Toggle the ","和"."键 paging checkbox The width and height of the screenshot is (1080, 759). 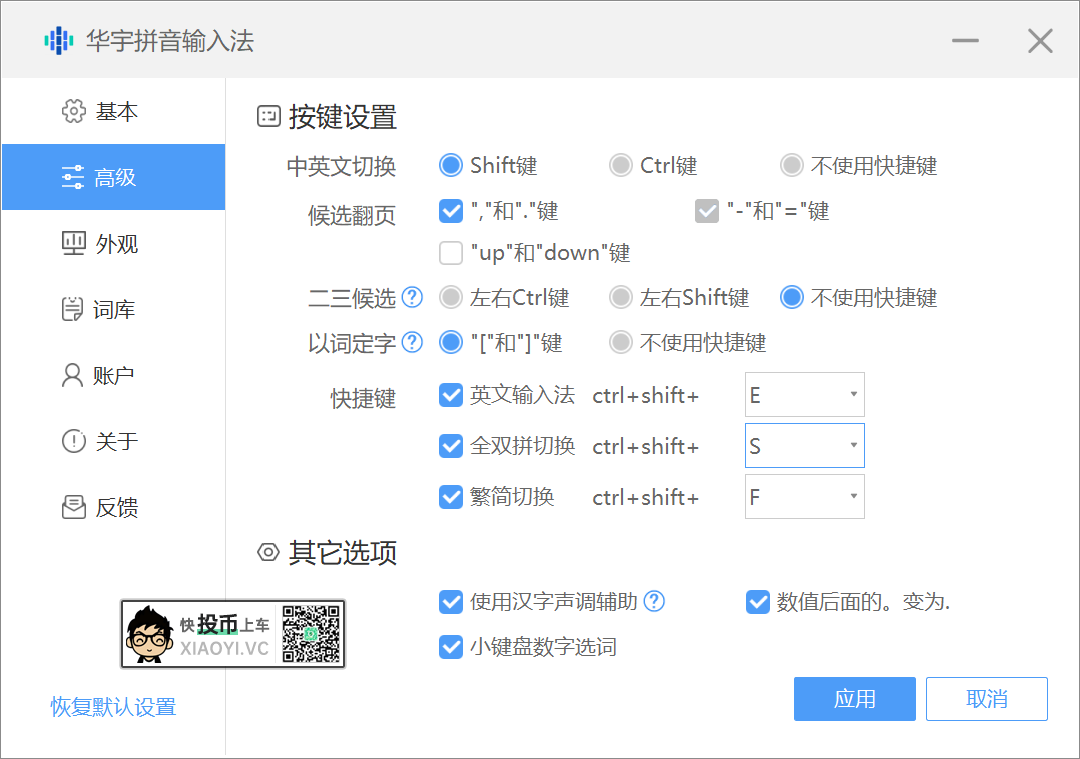coord(451,211)
